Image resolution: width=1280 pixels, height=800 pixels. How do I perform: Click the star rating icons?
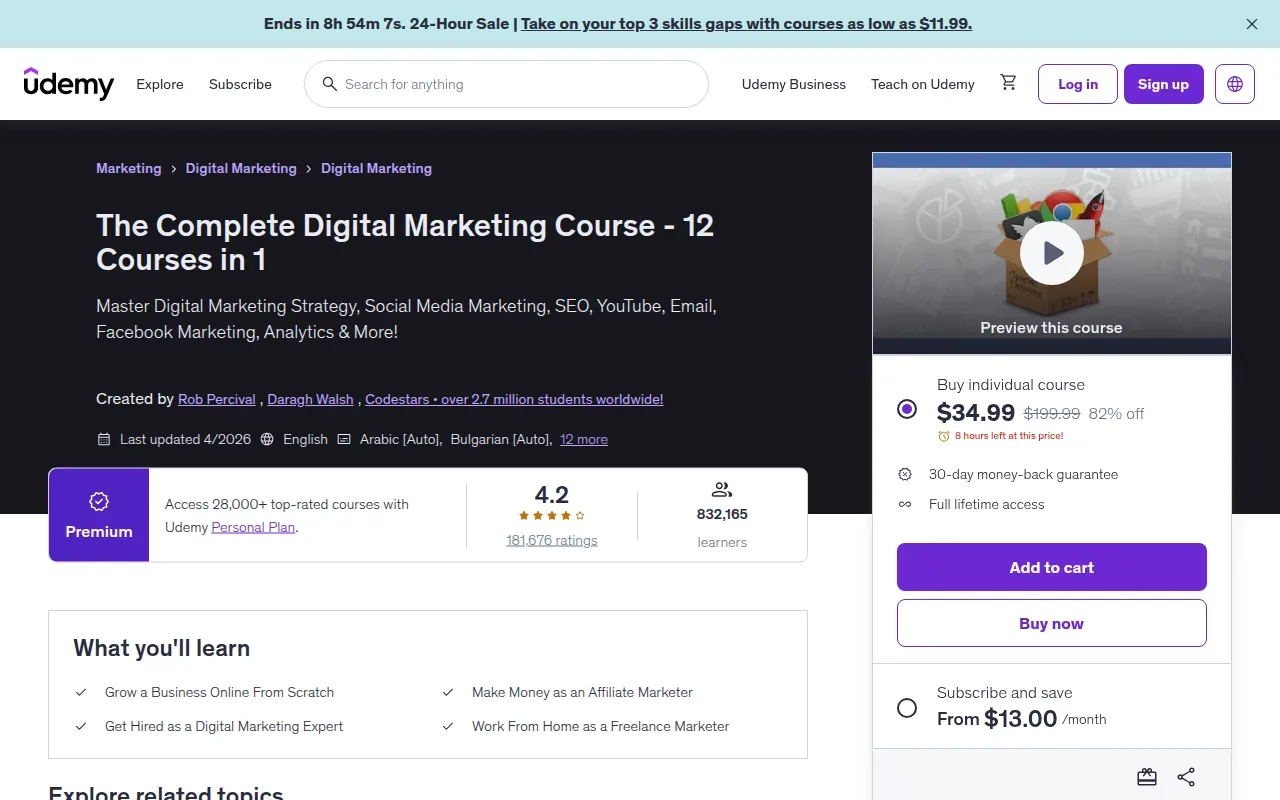tap(552, 516)
